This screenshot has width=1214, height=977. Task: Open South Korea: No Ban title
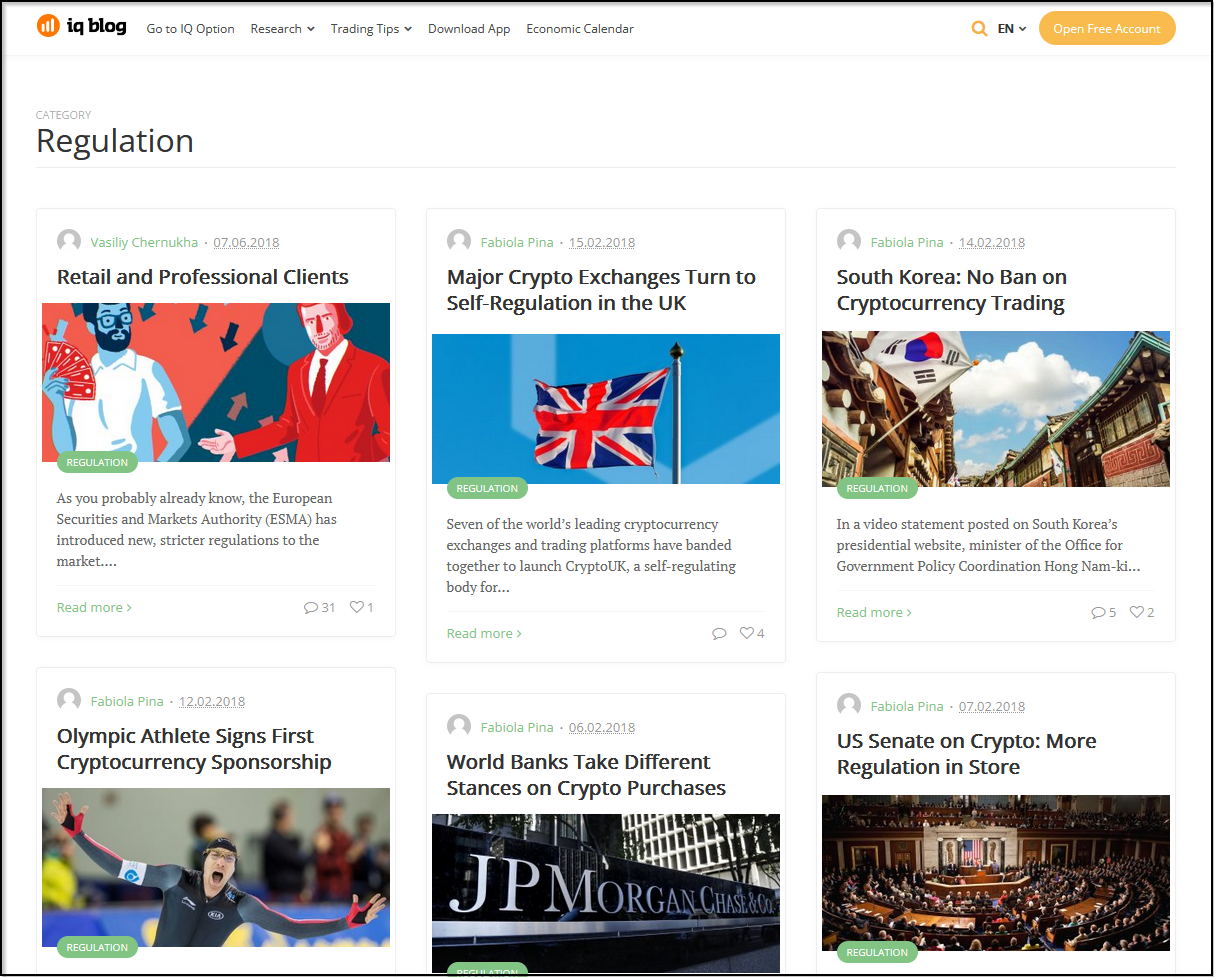[x=952, y=290]
